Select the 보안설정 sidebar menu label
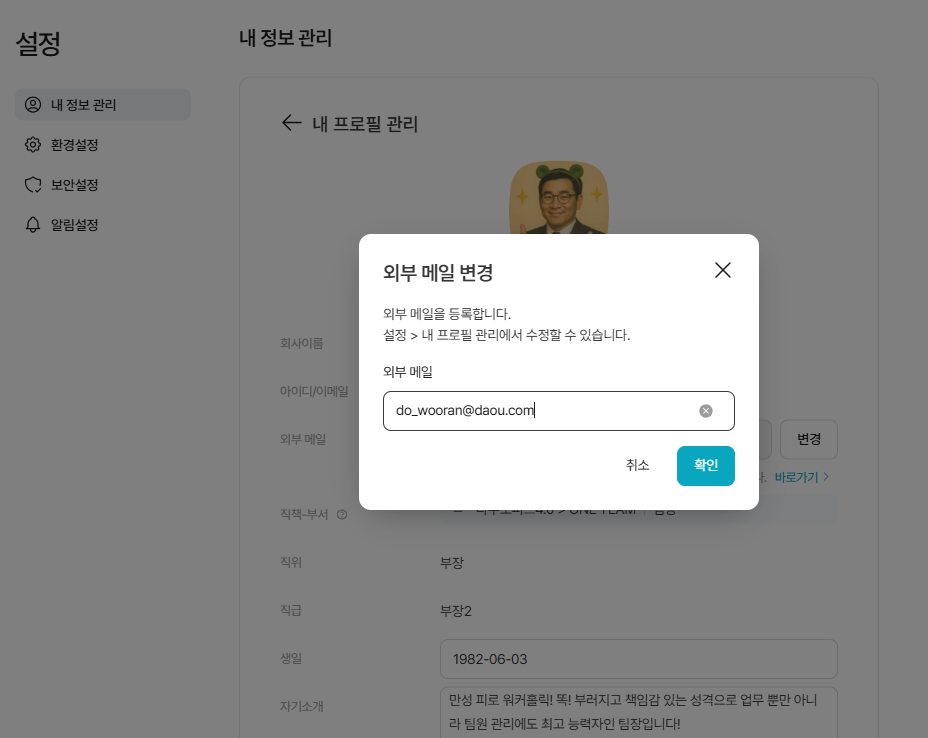 click(75, 185)
